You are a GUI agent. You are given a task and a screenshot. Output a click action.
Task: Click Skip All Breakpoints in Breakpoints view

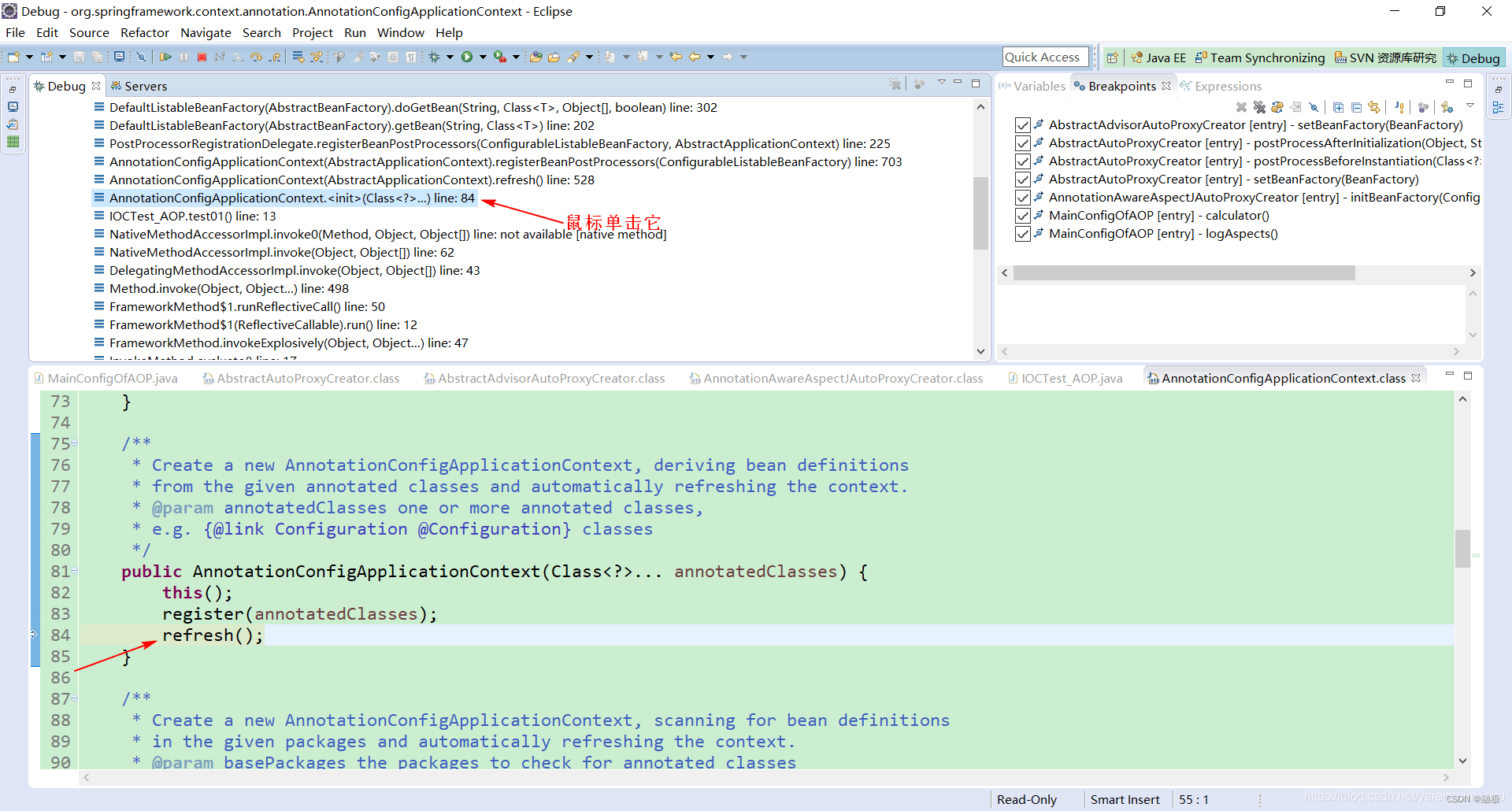1314,107
